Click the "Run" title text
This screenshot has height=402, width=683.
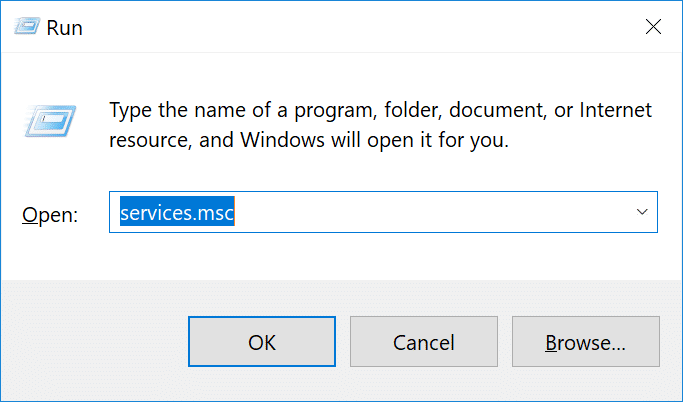(x=65, y=28)
